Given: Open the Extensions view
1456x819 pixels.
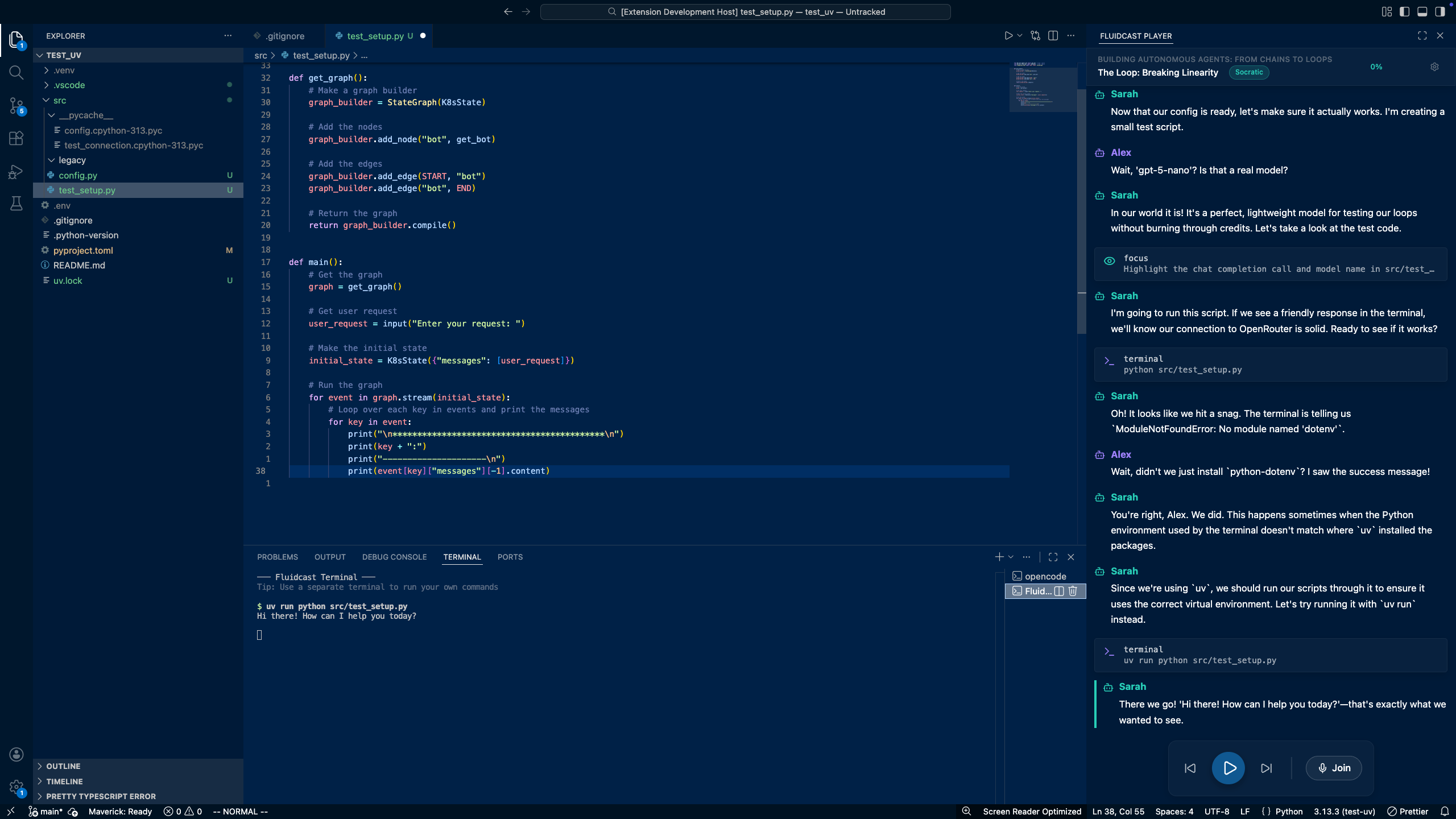Looking at the screenshot, I should tap(16, 138).
